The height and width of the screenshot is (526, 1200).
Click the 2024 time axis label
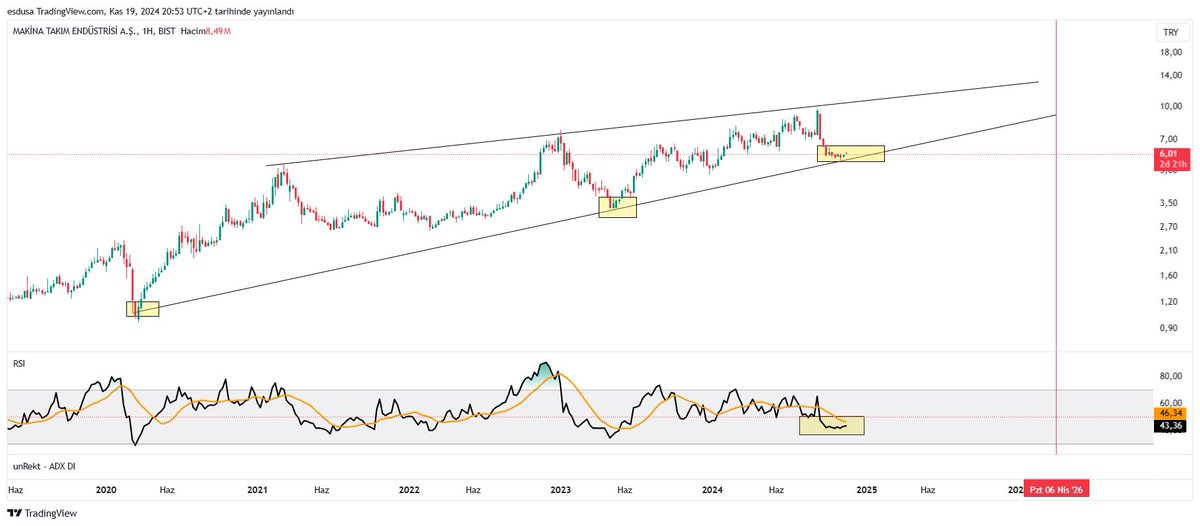click(712, 490)
